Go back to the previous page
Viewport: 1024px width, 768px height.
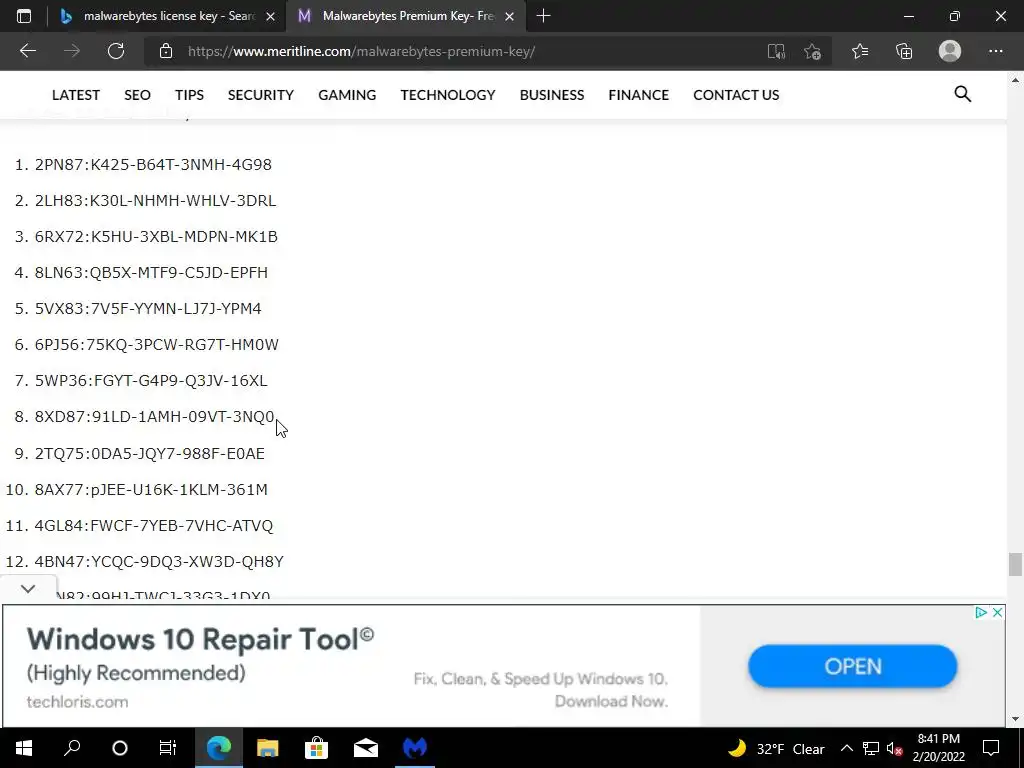tap(27, 51)
